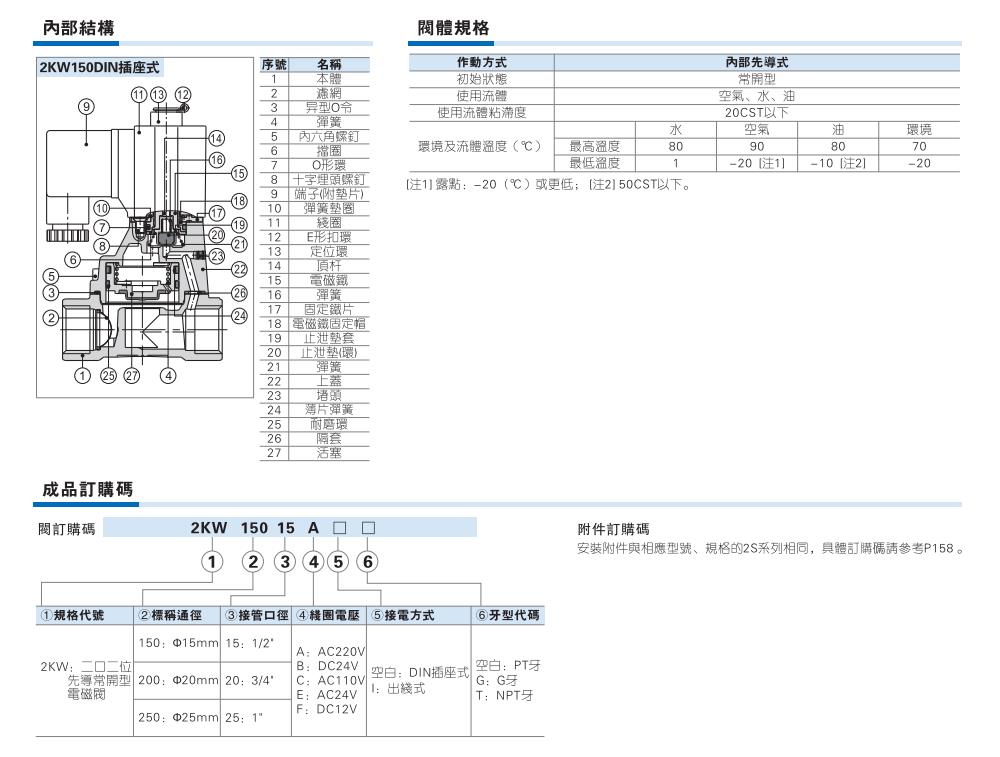Click the 閥體規格 section heading
Viewport: 1000px width, 757px height.
(x=453, y=28)
